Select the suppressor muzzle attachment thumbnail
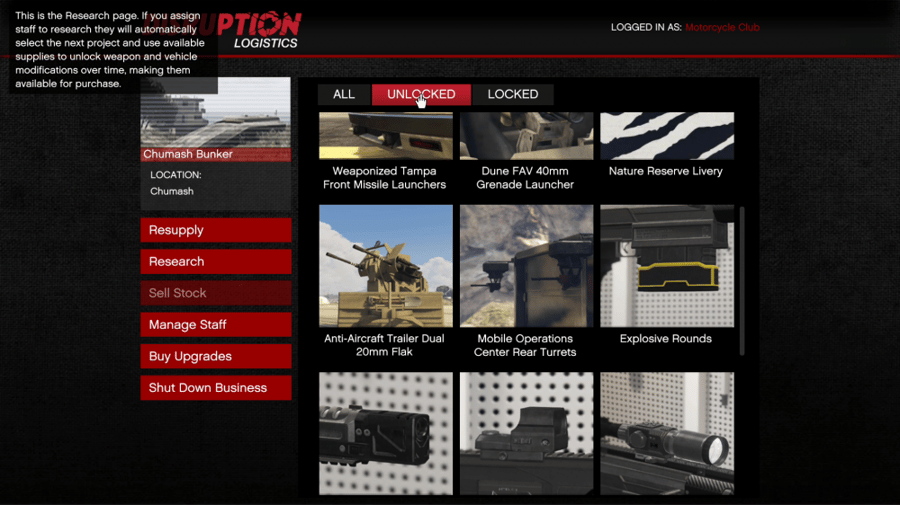 (386, 434)
